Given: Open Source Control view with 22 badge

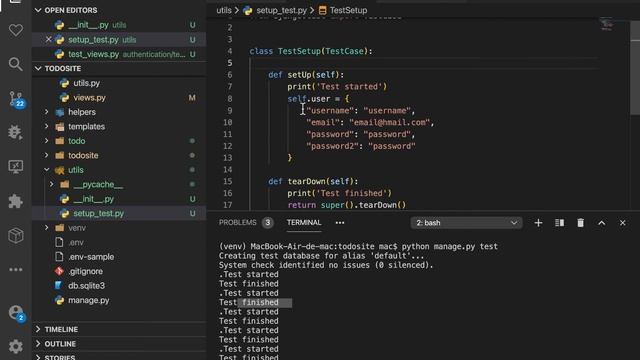Looking at the screenshot, I should 16,99.
